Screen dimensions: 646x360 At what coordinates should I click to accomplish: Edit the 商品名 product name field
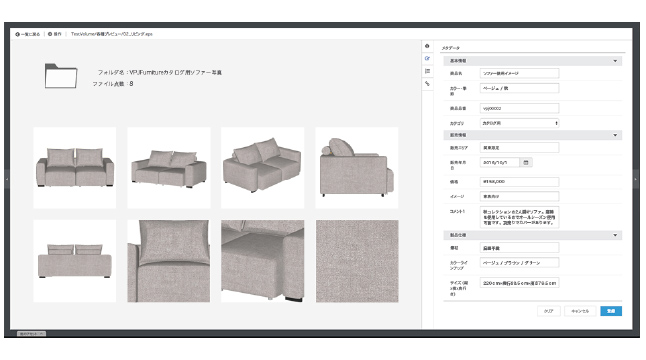click(x=519, y=73)
